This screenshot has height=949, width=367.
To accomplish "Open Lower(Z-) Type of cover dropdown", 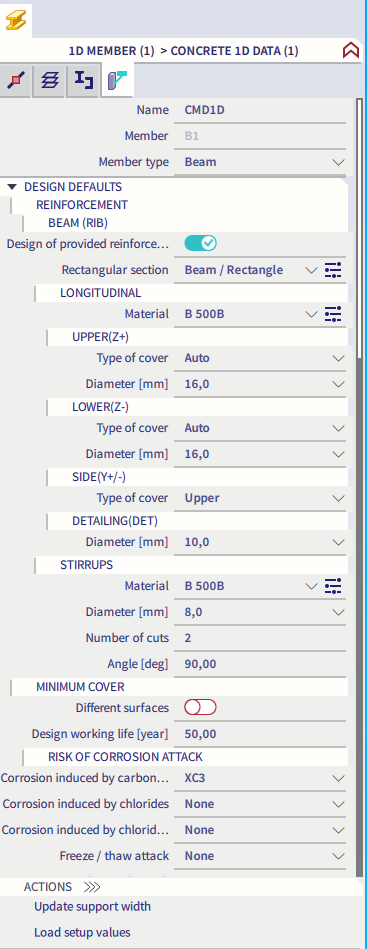I will (x=260, y=429).
